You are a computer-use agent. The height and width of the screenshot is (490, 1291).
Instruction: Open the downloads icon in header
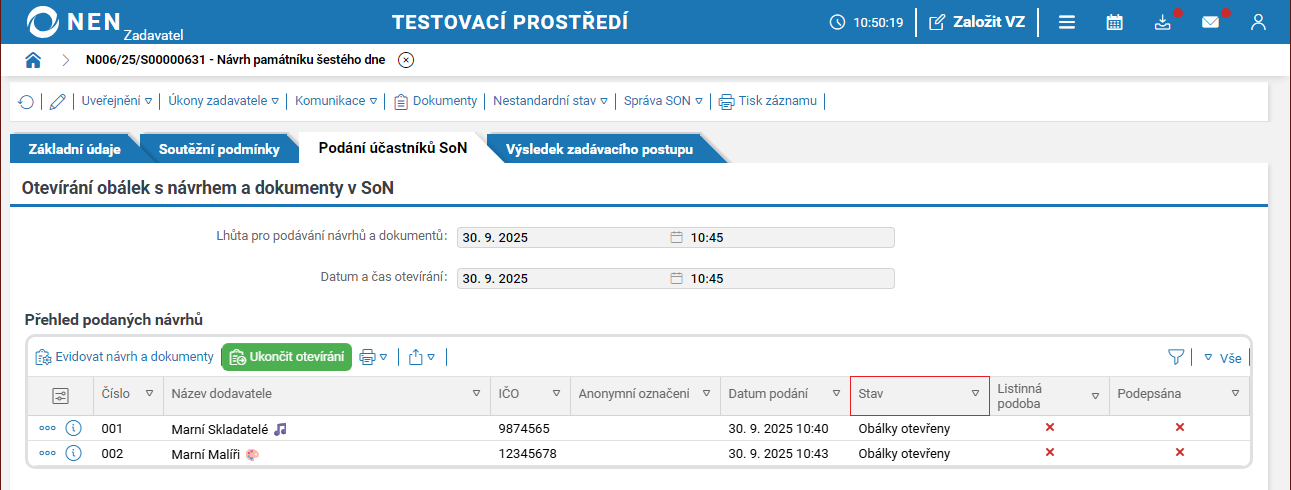point(1162,22)
